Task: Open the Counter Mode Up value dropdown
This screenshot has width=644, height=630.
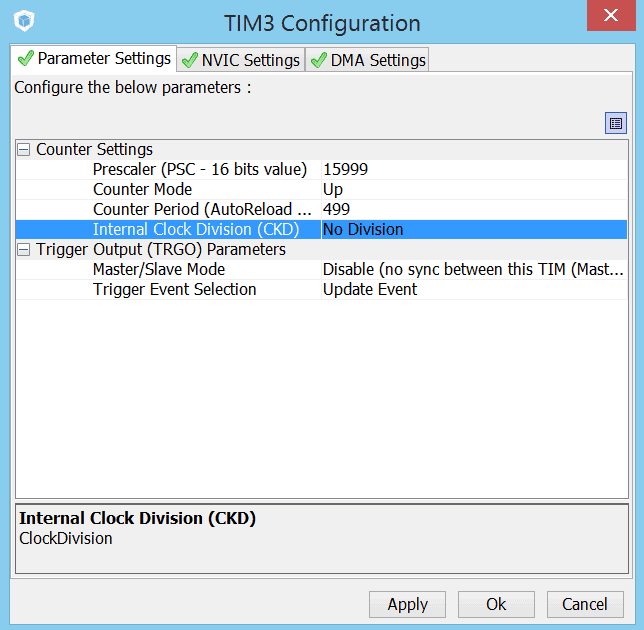Action: pos(473,190)
